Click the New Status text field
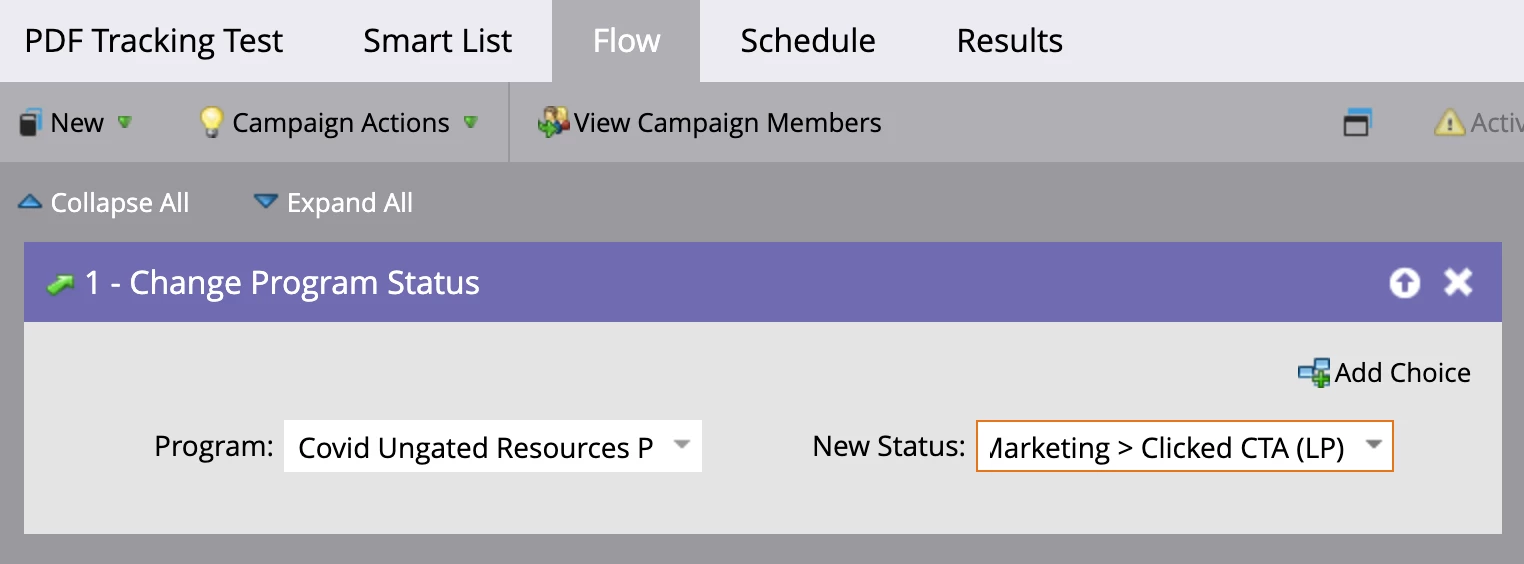Screen dimensions: 1524x564 1165,448
